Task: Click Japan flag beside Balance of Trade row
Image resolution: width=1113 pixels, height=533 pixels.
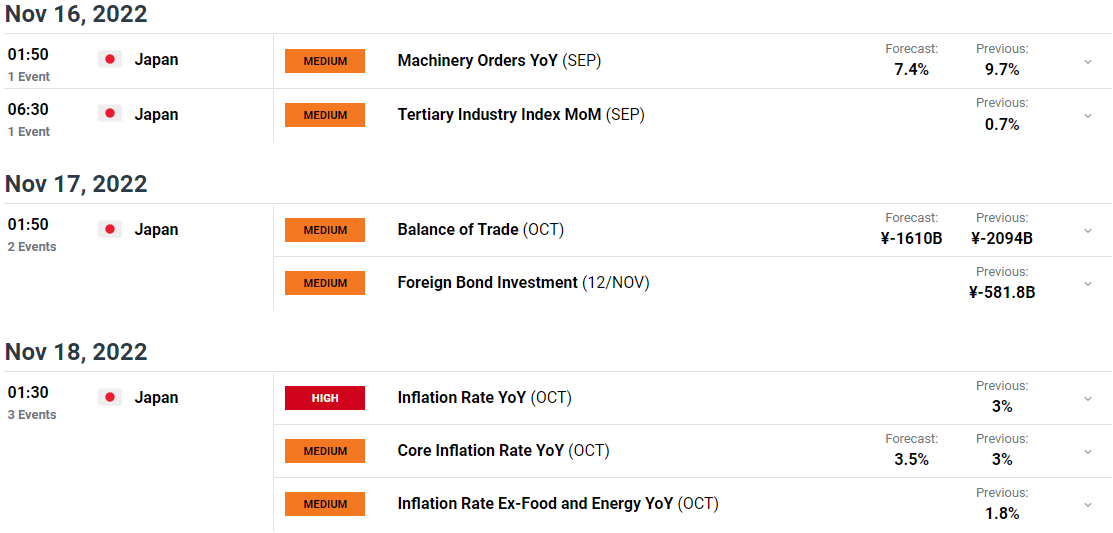Action: (x=109, y=229)
